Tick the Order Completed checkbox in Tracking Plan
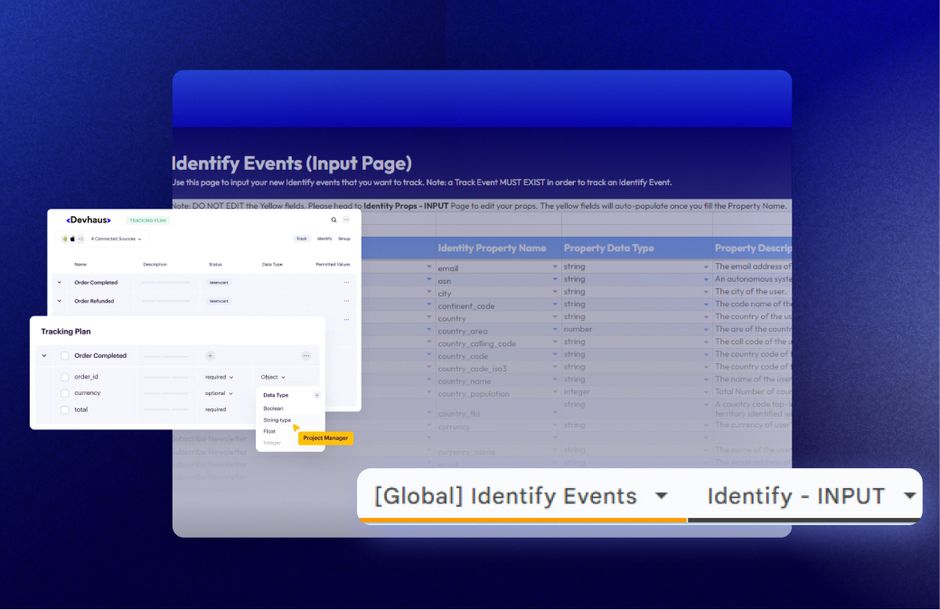The width and height of the screenshot is (940, 610). point(65,355)
